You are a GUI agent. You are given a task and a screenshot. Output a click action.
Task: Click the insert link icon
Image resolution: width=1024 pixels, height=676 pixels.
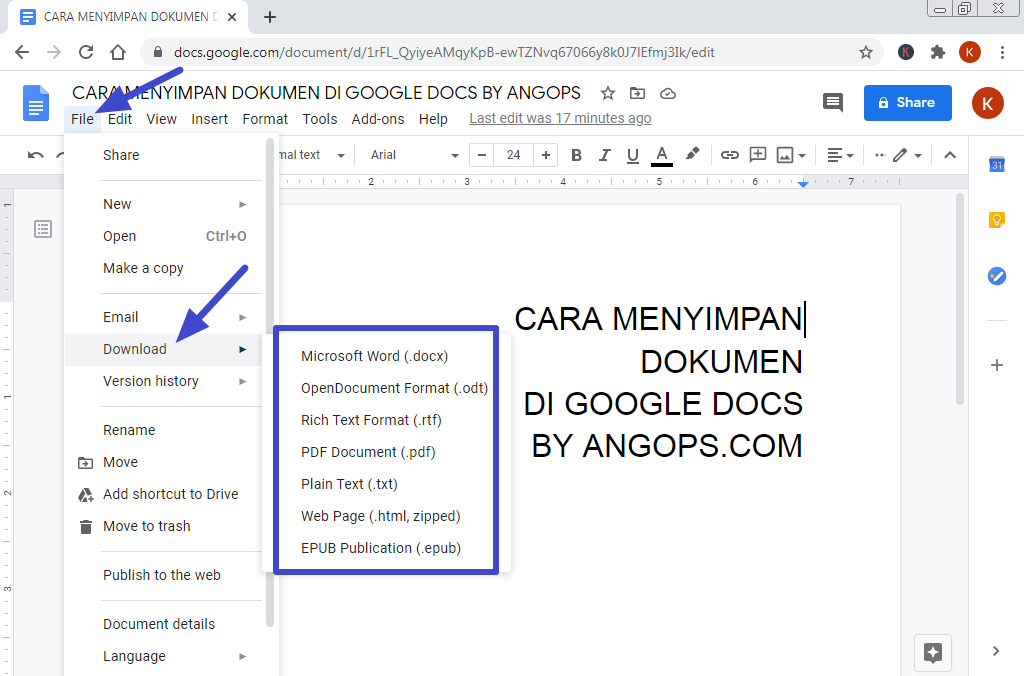click(729, 155)
